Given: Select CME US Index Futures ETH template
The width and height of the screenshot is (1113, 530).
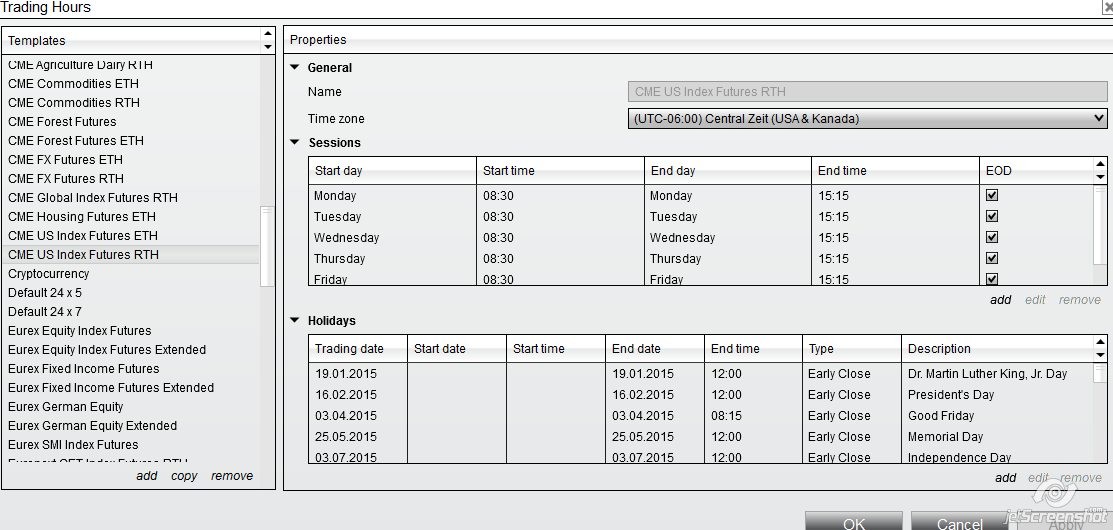Looking at the screenshot, I should tap(83, 236).
